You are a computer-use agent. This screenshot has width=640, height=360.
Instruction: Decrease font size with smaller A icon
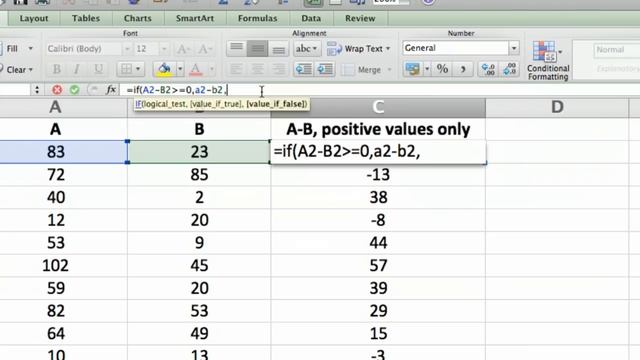[204, 49]
